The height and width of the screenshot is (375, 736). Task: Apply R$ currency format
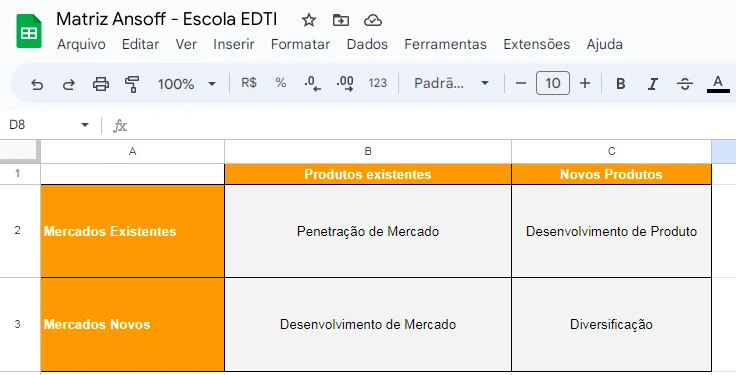pyautogui.click(x=249, y=83)
